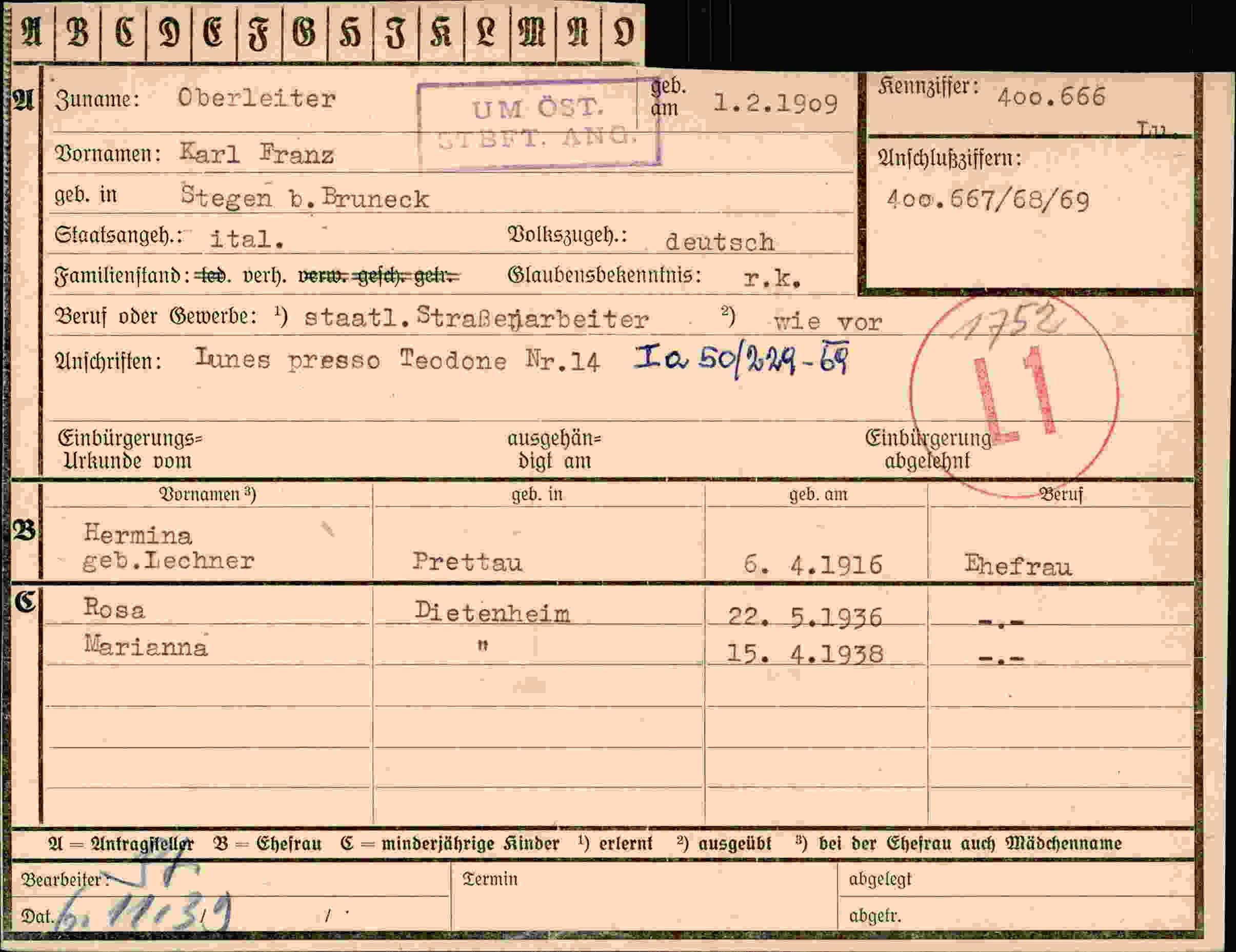This screenshot has height=952, width=1236.
Task: Click the 'Glaubensbekenntnis' field label
Action: pyautogui.click(x=605, y=275)
